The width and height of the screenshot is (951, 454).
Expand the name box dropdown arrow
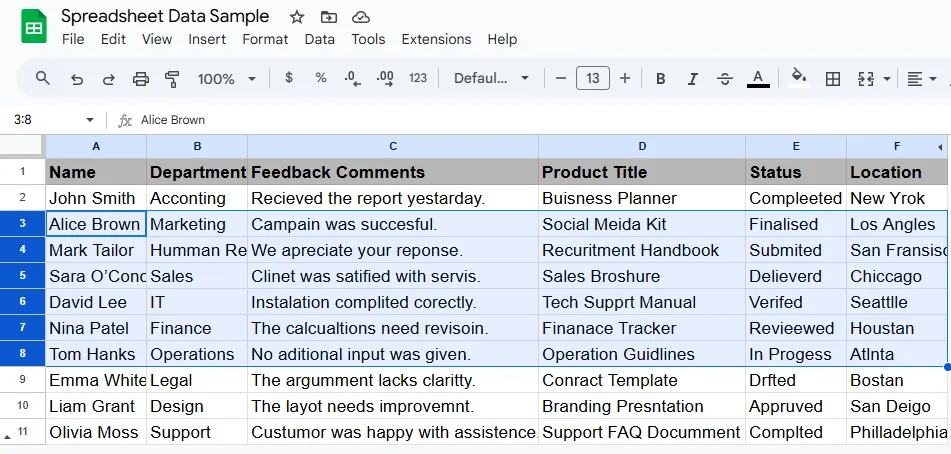90,120
